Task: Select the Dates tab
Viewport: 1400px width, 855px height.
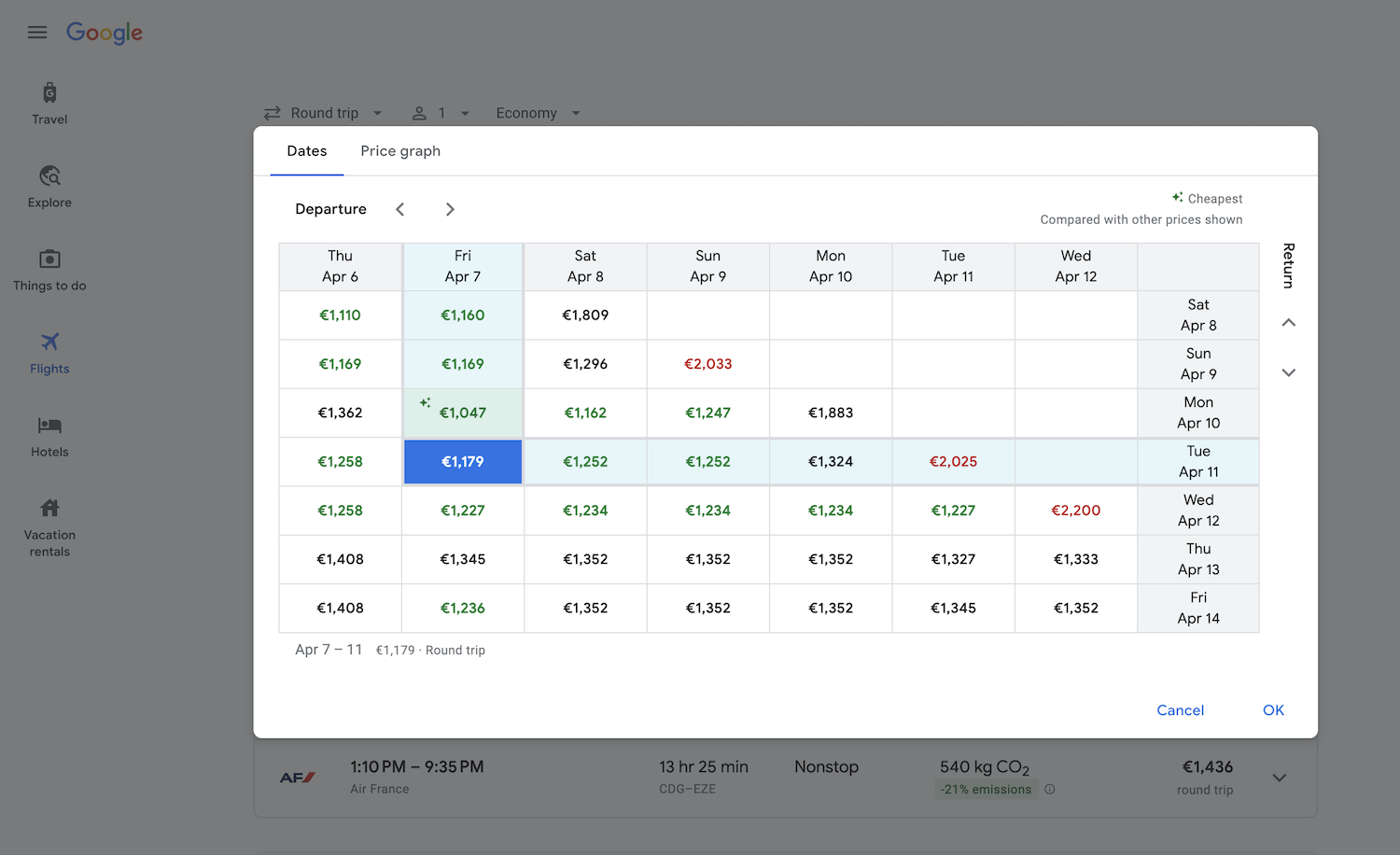Action: (x=307, y=151)
